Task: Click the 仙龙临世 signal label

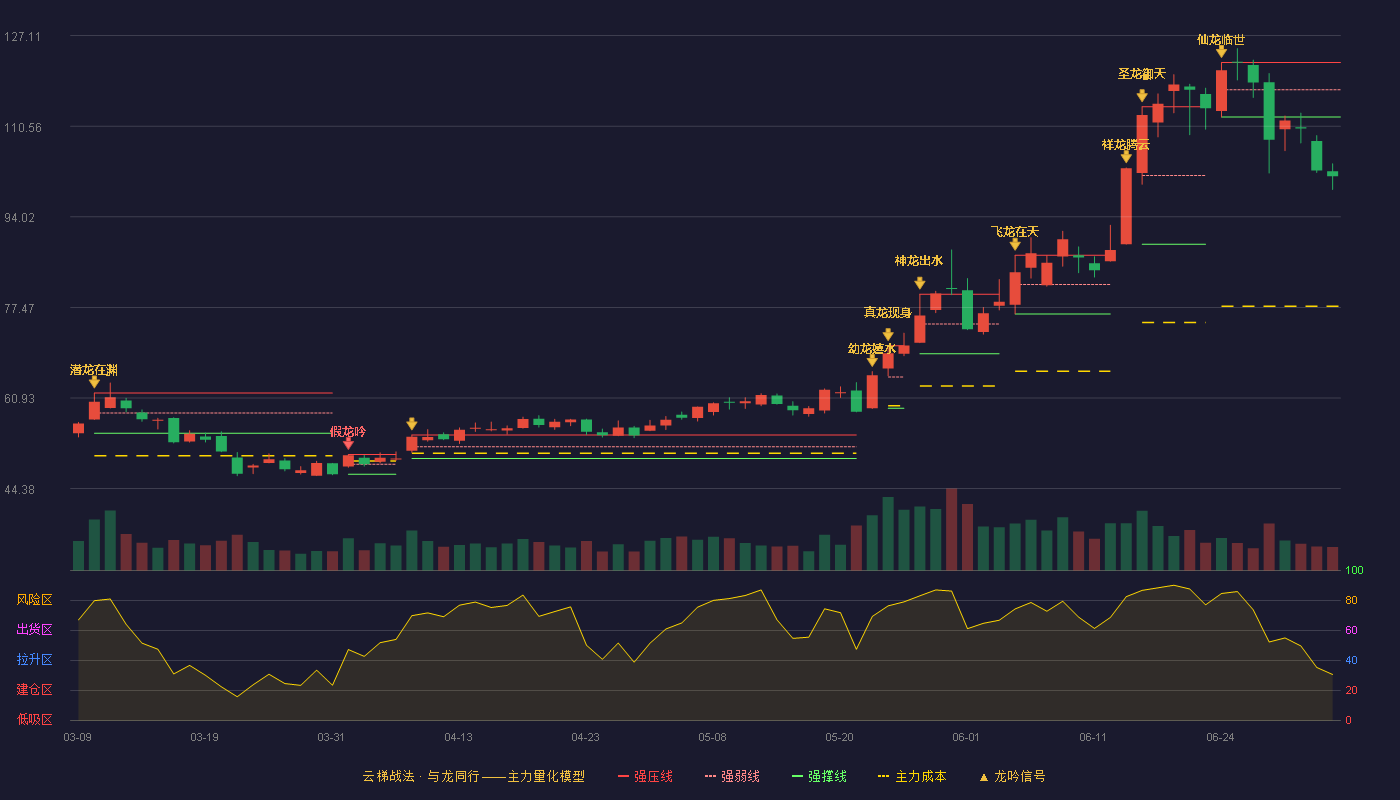Action: pos(1221,39)
